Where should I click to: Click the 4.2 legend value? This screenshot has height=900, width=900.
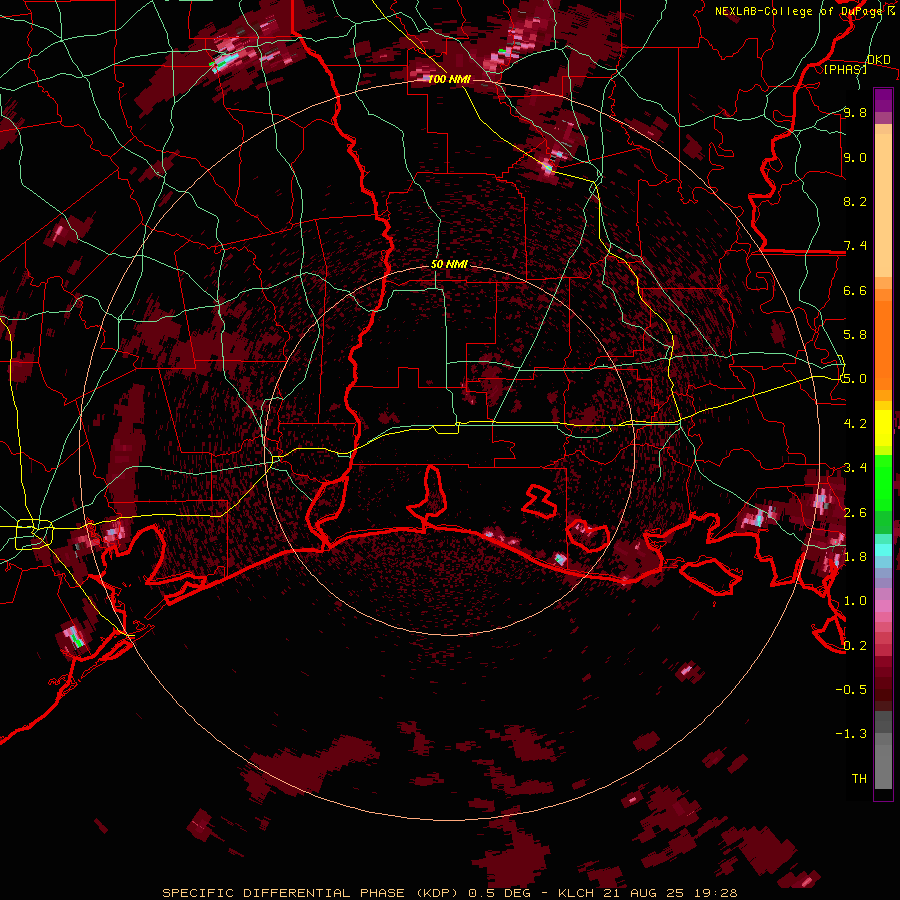(855, 424)
